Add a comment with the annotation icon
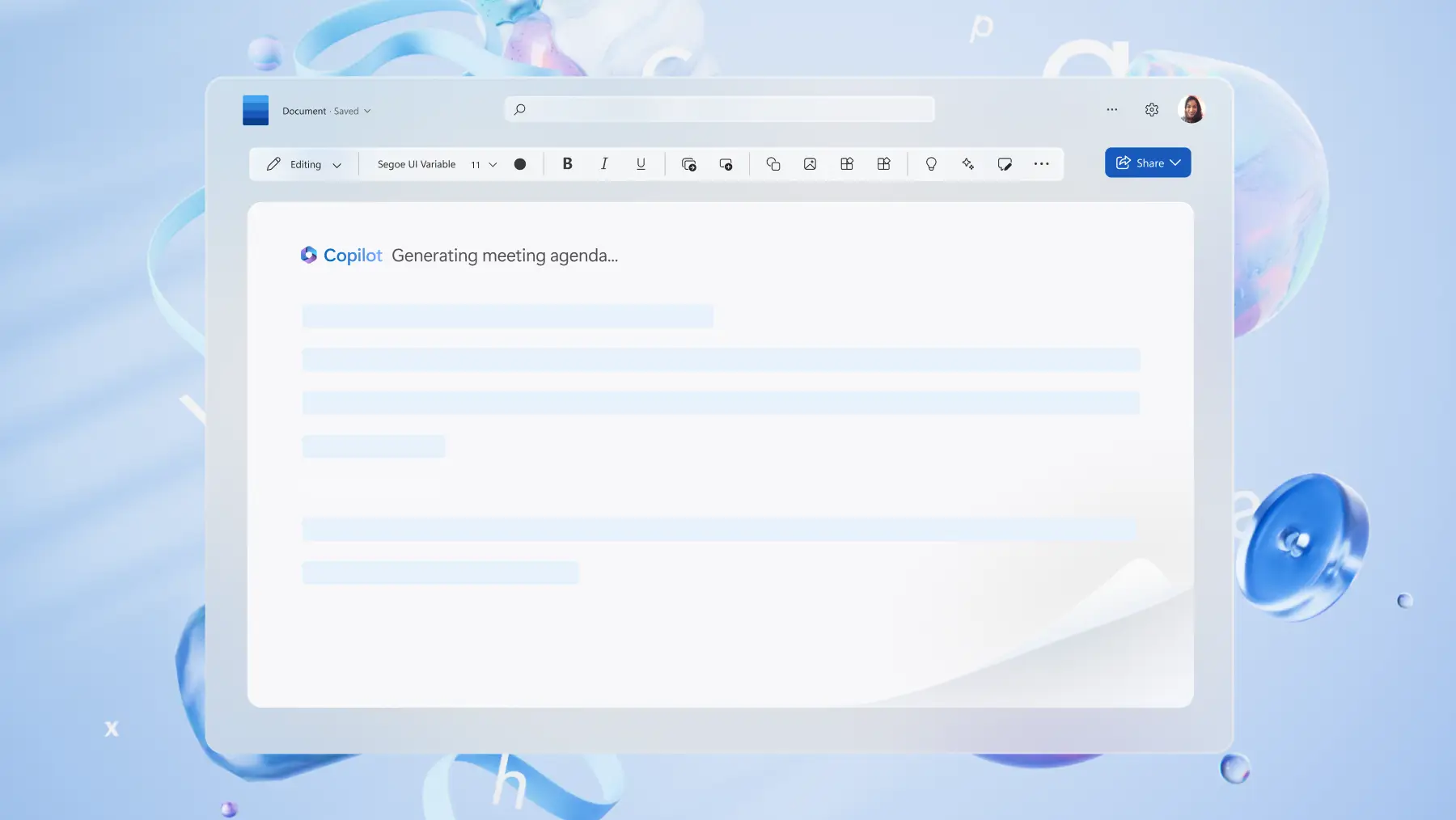Viewport: 1456px width, 820px height. pos(1005,163)
